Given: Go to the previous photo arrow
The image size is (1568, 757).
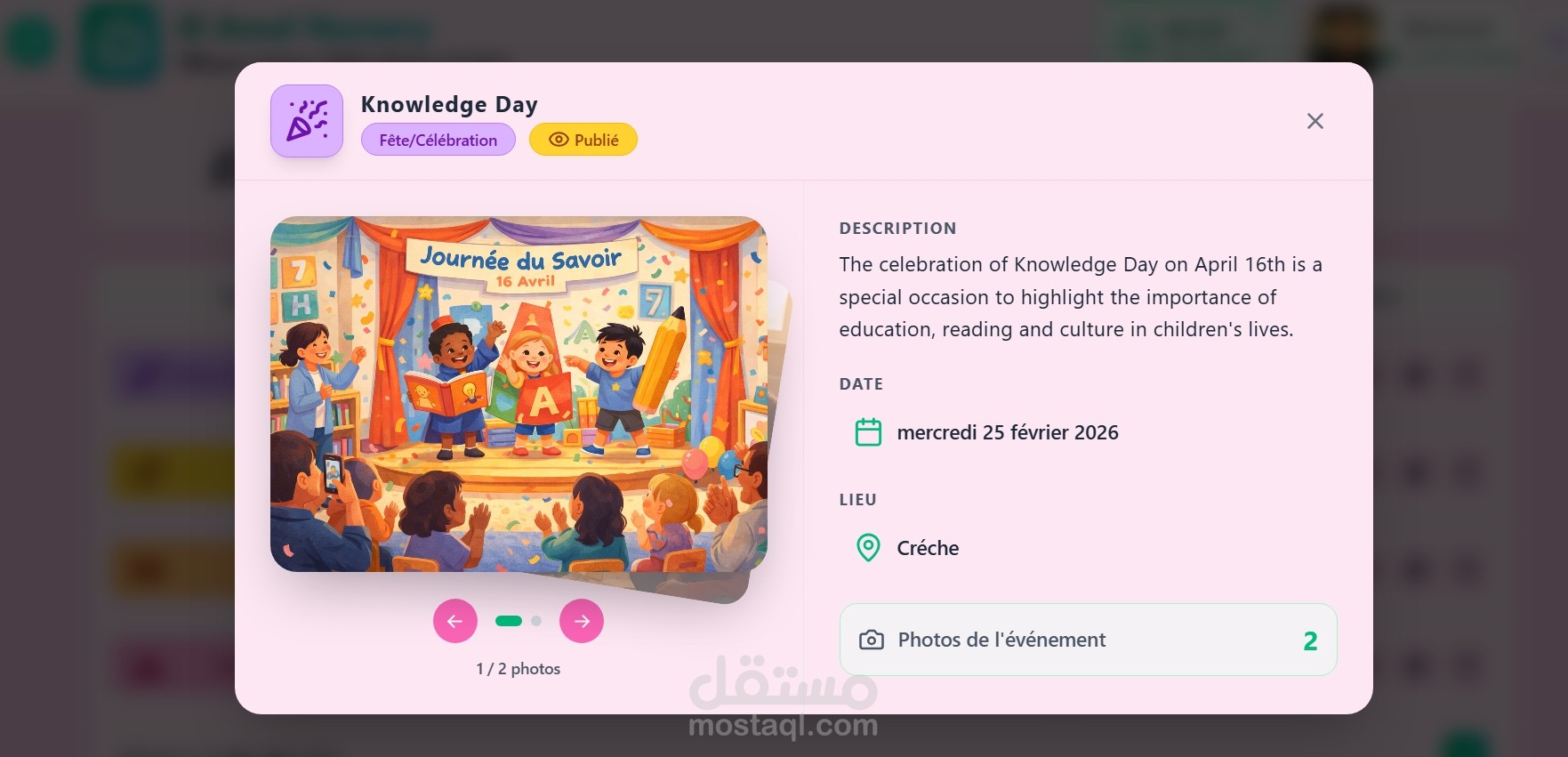Looking at the screenshot, I should (x=455, y=621).
